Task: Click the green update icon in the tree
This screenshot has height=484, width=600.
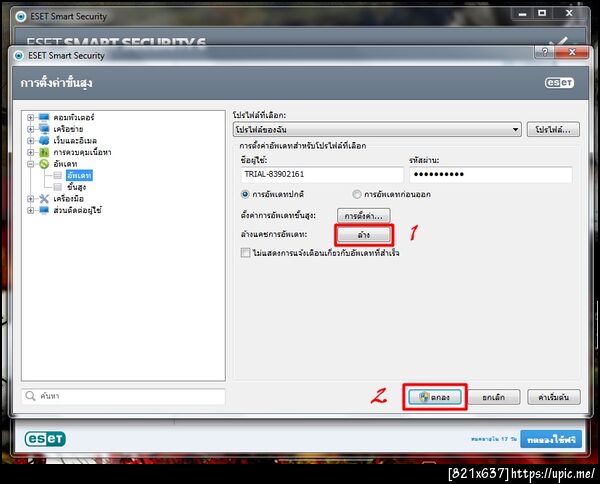Action: (x=44, y=164)
